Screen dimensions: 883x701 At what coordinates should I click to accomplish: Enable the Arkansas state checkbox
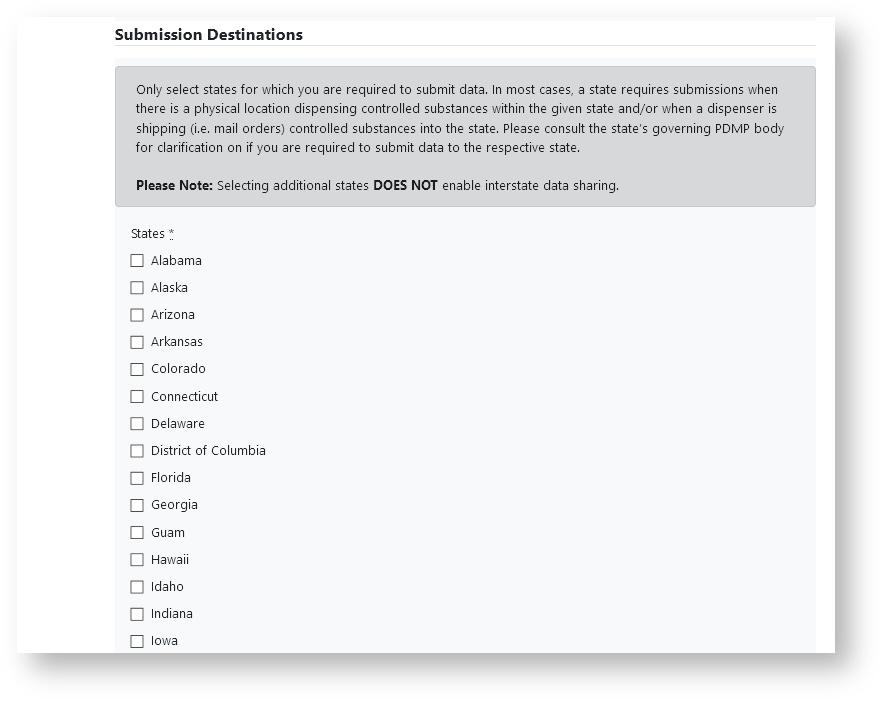click(x=137, y=342)
